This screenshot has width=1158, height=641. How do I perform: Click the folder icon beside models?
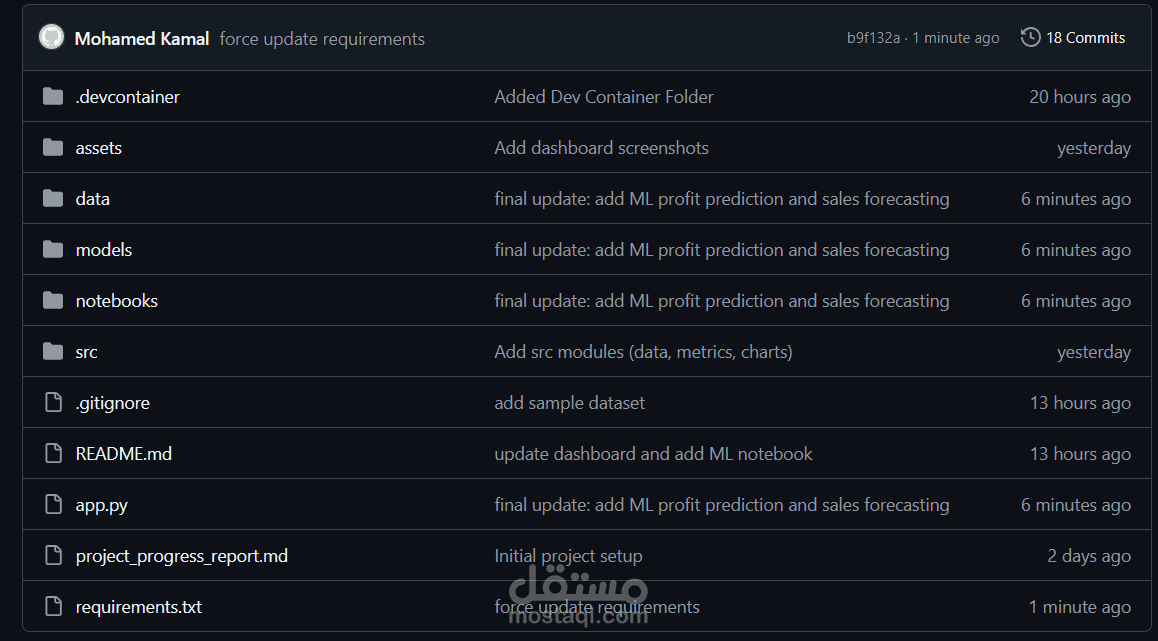tap(53, 250)
